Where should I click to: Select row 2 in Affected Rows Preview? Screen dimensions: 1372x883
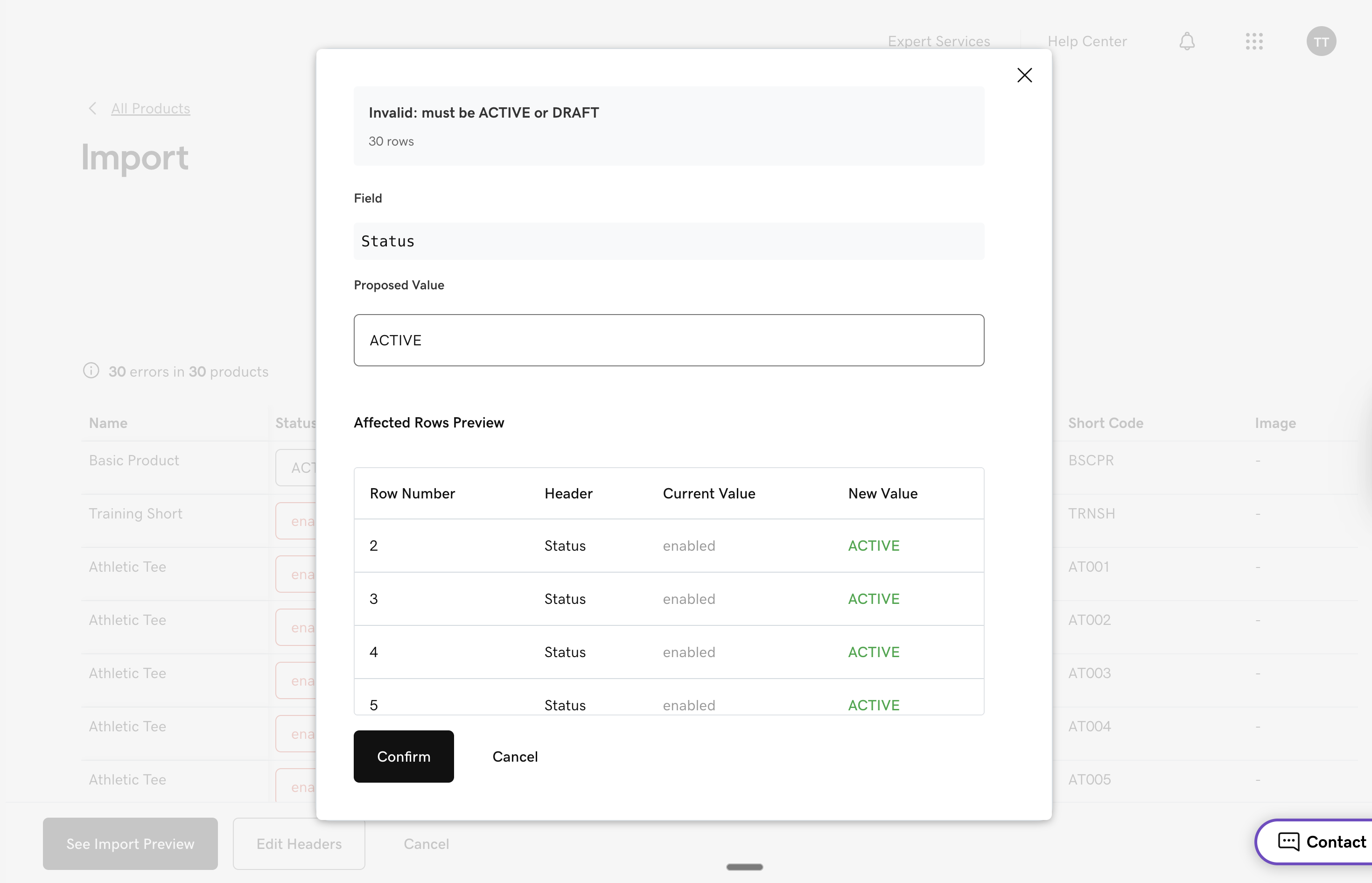[669, 545]
